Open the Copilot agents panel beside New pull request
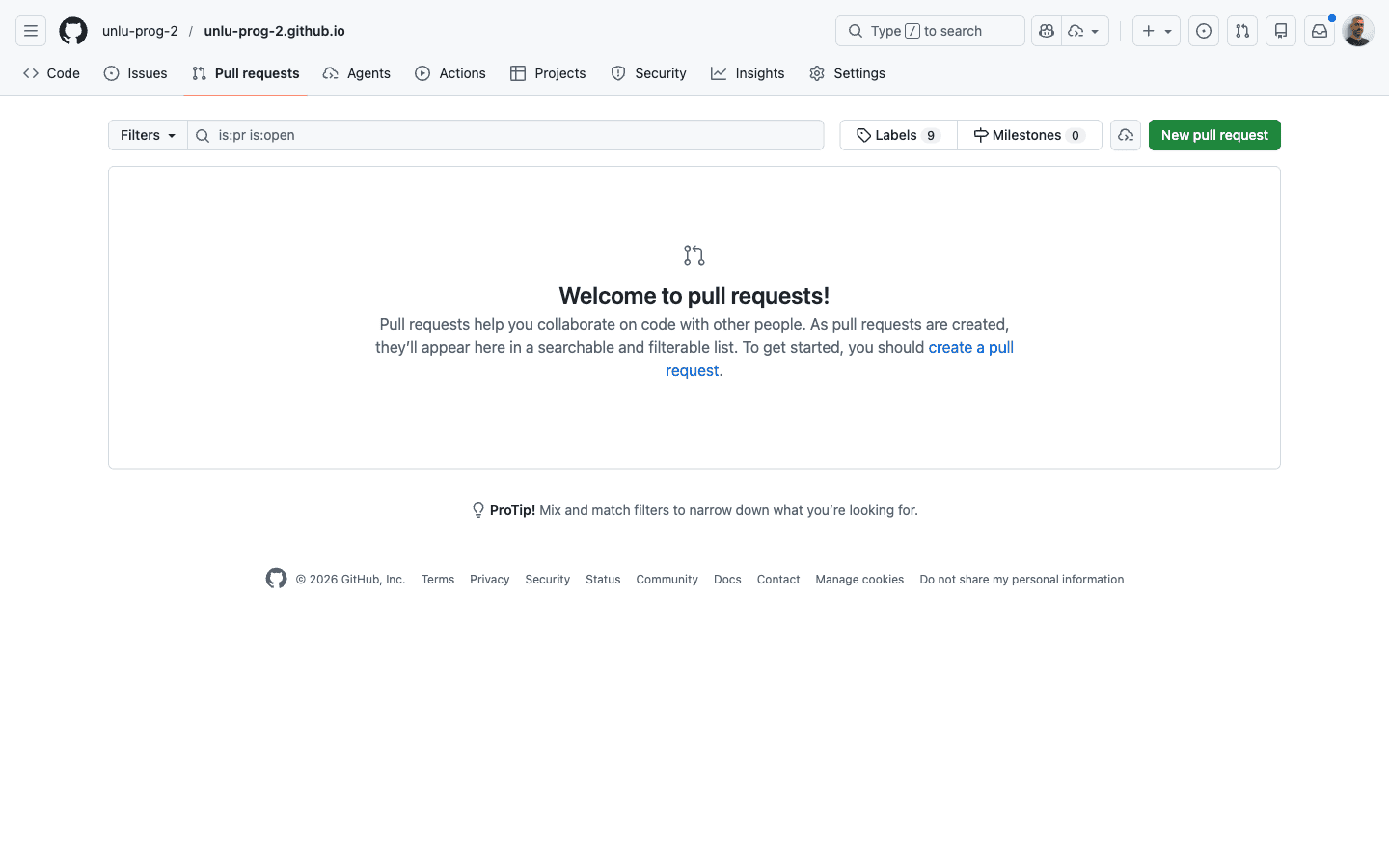The height and width of the screenshot is (868, 1389). tap(1125, 135)
